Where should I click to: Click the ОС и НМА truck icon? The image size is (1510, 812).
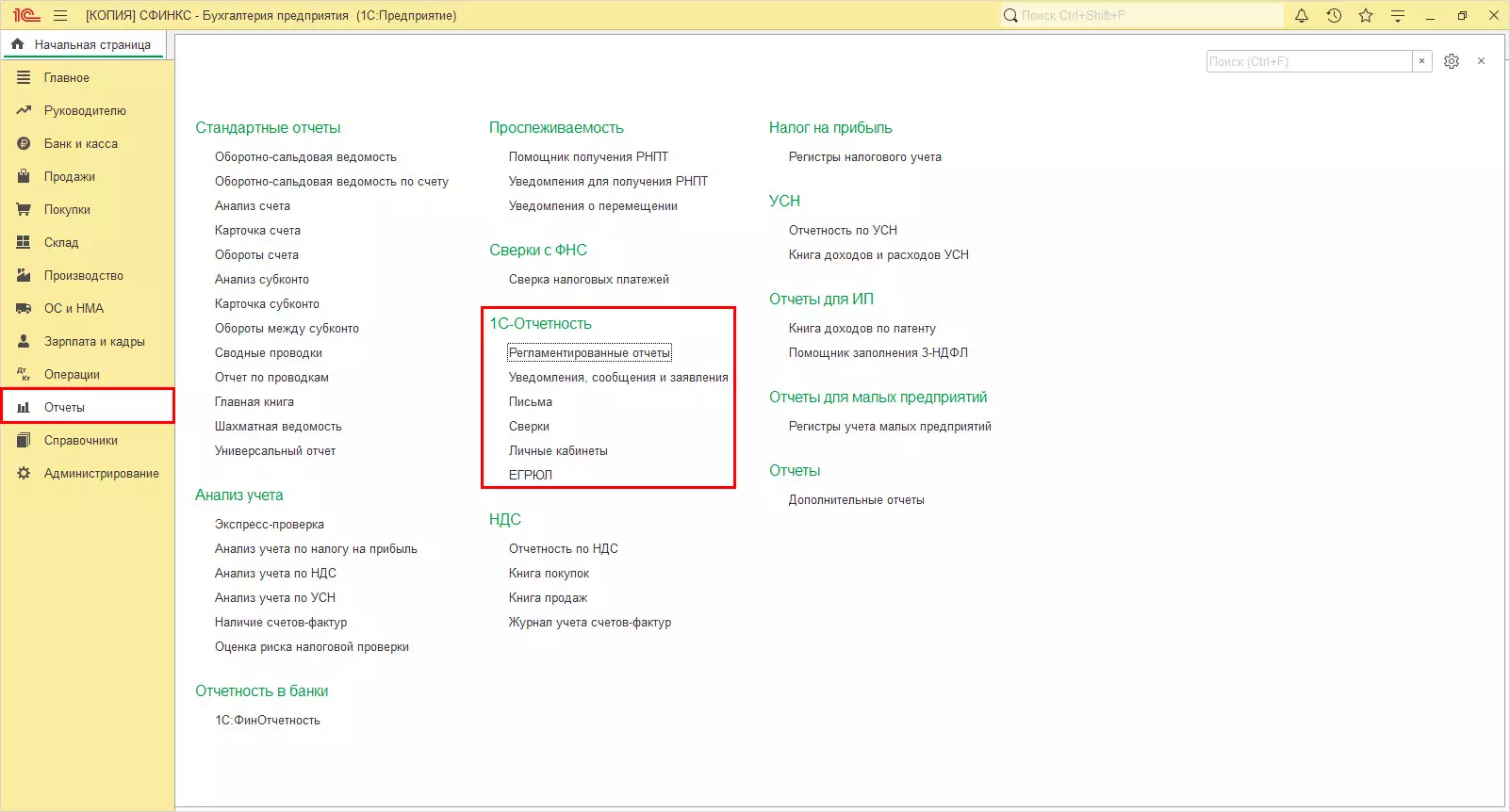[24, 309]
